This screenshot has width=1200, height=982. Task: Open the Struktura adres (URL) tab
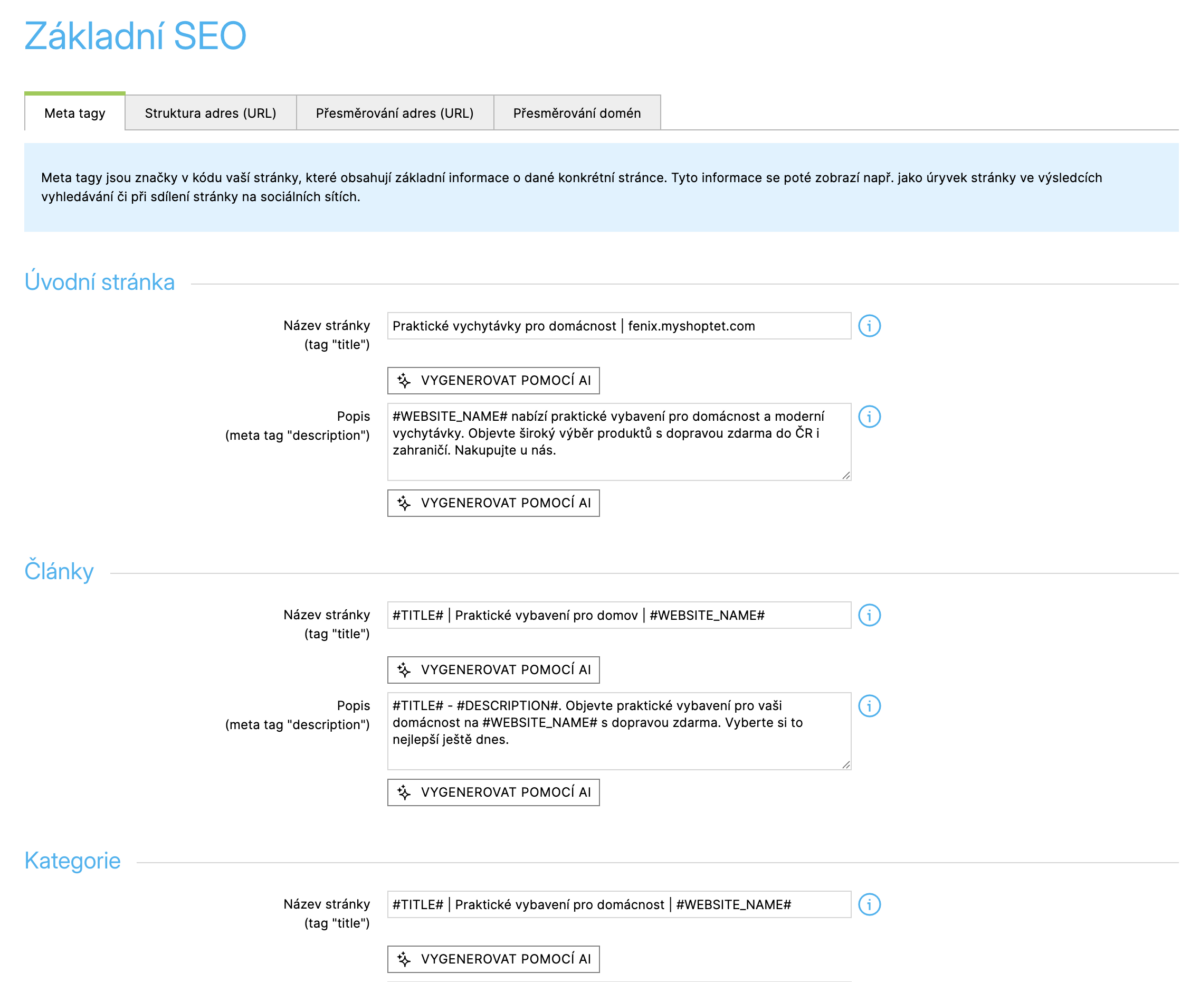pyautogui.click(x=210, y=113)
